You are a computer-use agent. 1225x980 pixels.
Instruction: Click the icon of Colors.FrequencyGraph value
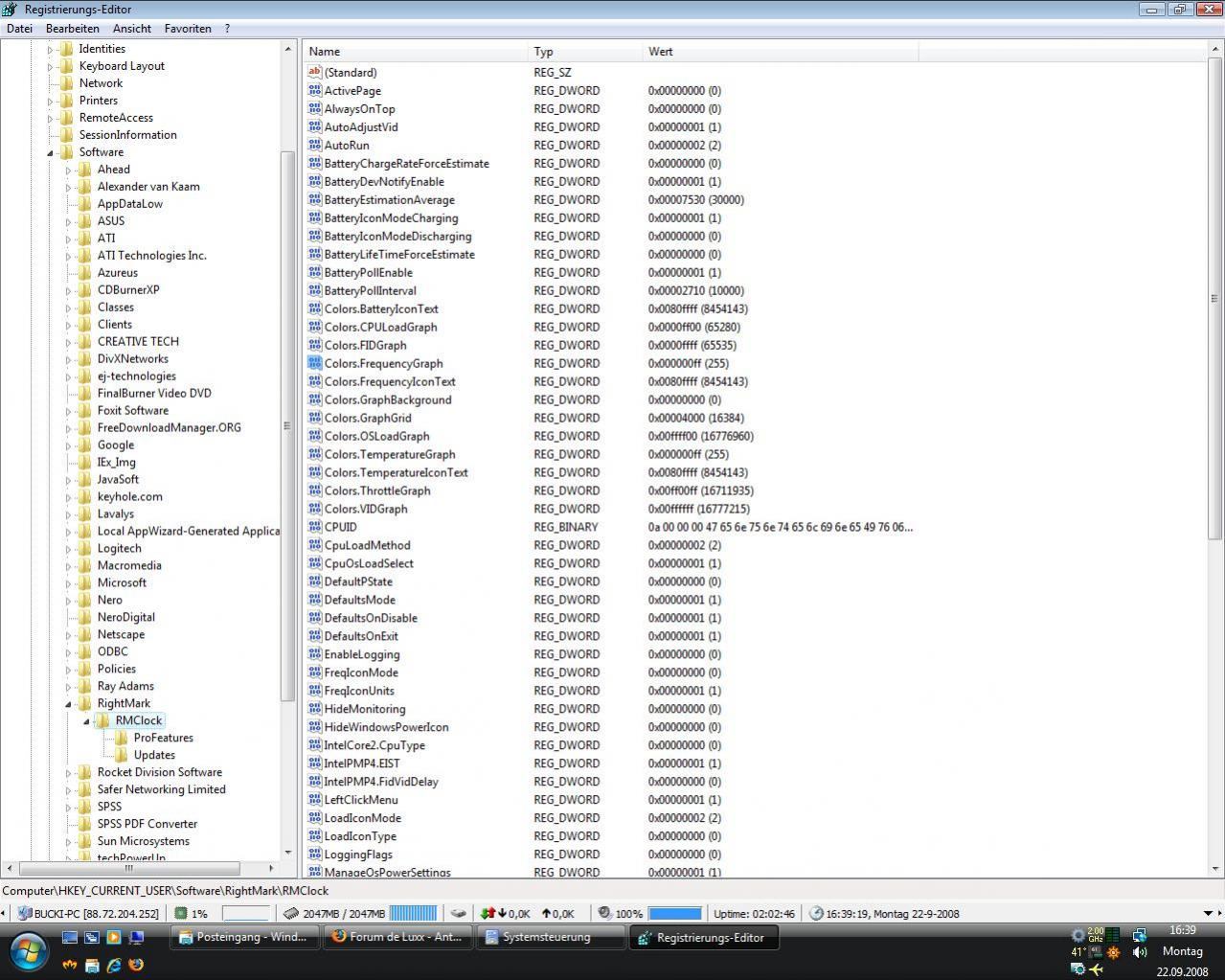click(314, 363)
